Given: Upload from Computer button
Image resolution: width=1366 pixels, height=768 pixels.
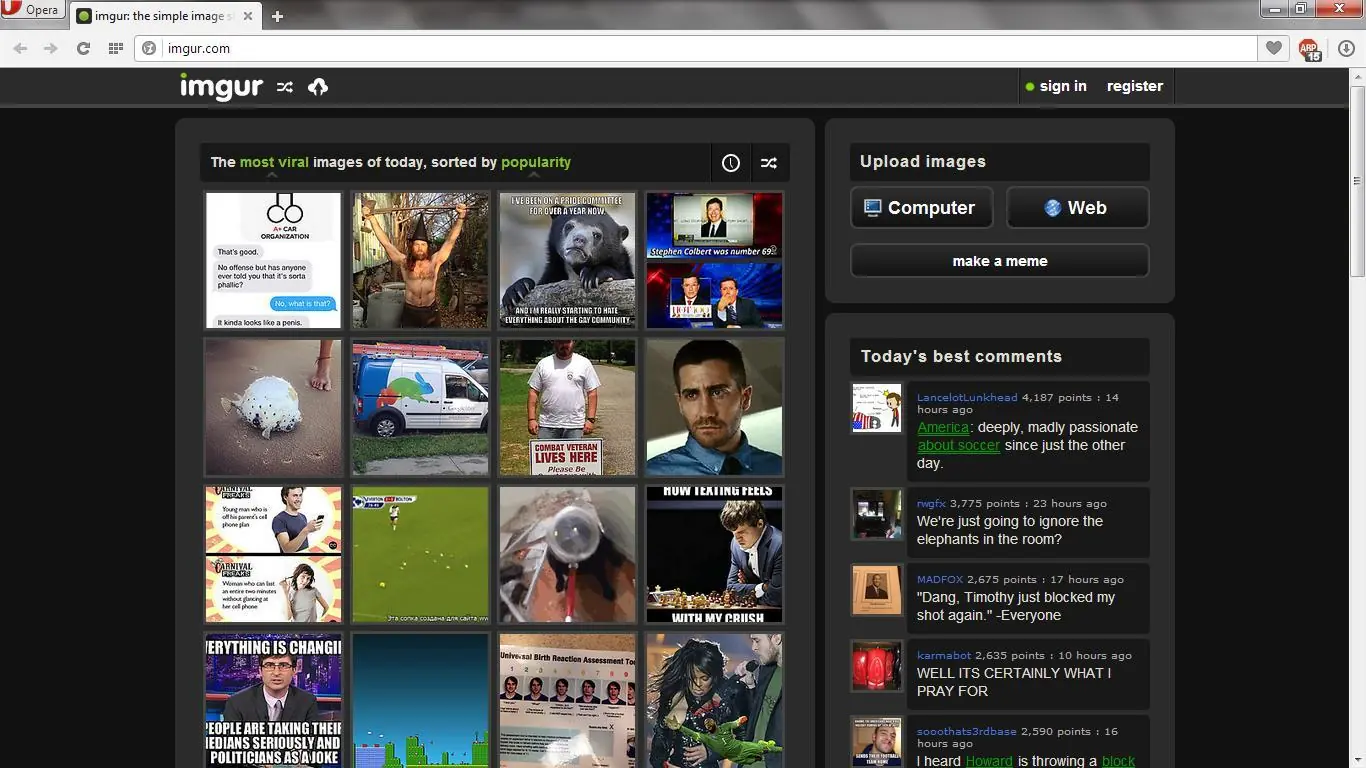Looking at the screenshot, I should point(921,208).
